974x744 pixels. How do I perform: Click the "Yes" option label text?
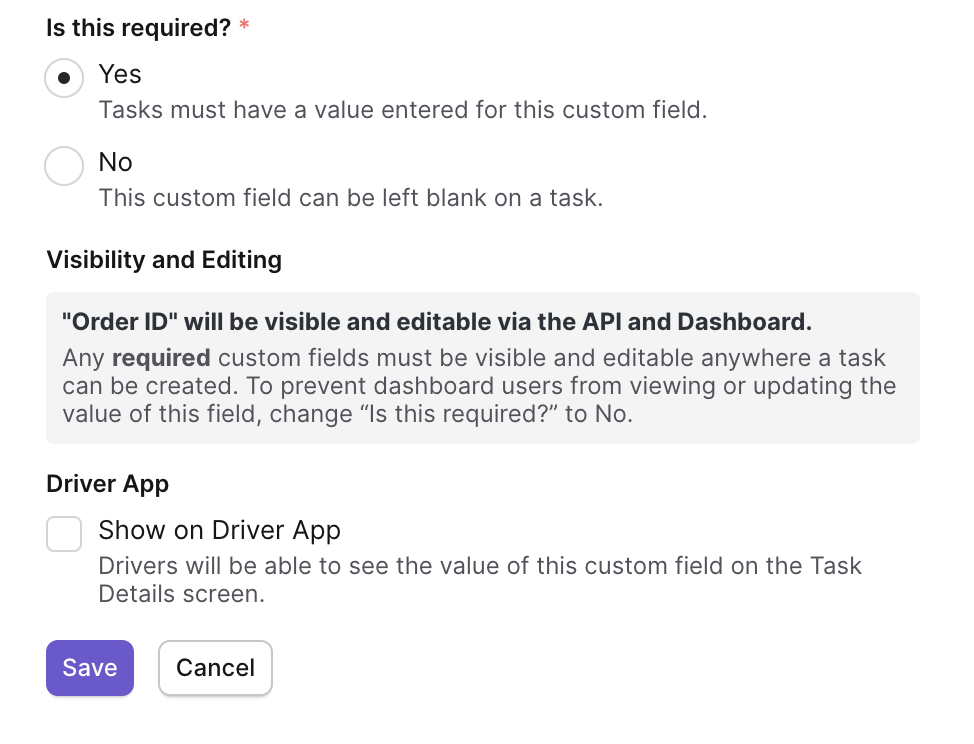[120, 75]
